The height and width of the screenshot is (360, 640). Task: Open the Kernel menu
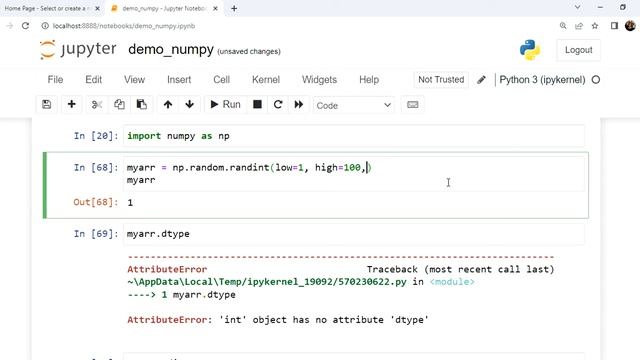click(266, 80)
